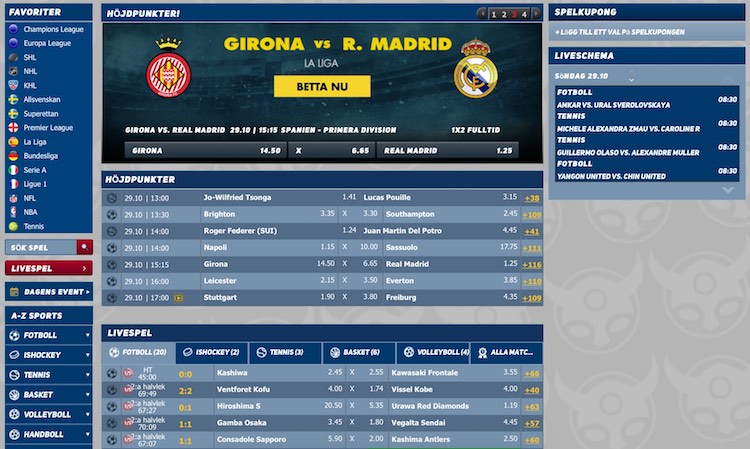Select the SHL puck icon
Viewport: 750px width, 449px height.
pos(13,57)
